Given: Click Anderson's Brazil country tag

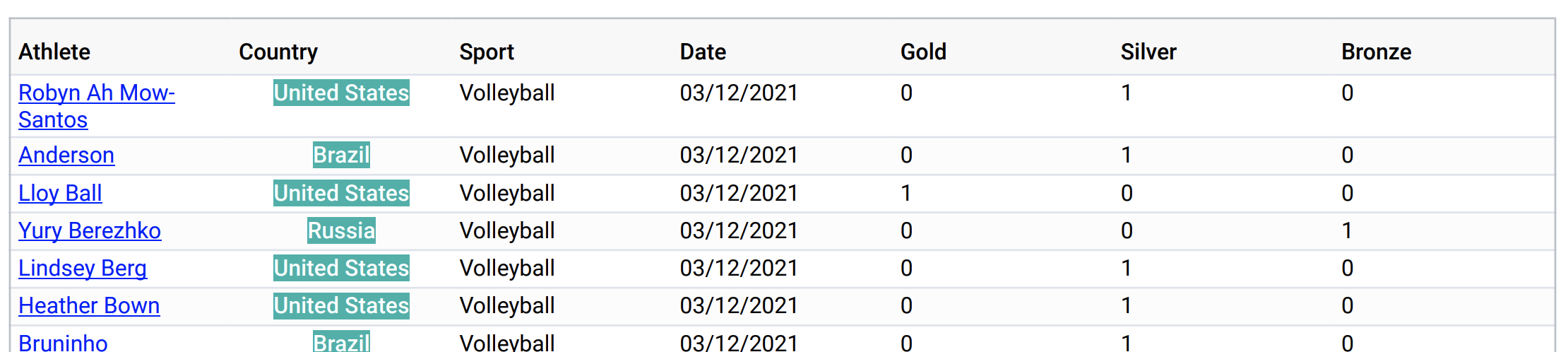Looking at the screenshot, I should 341,155.
